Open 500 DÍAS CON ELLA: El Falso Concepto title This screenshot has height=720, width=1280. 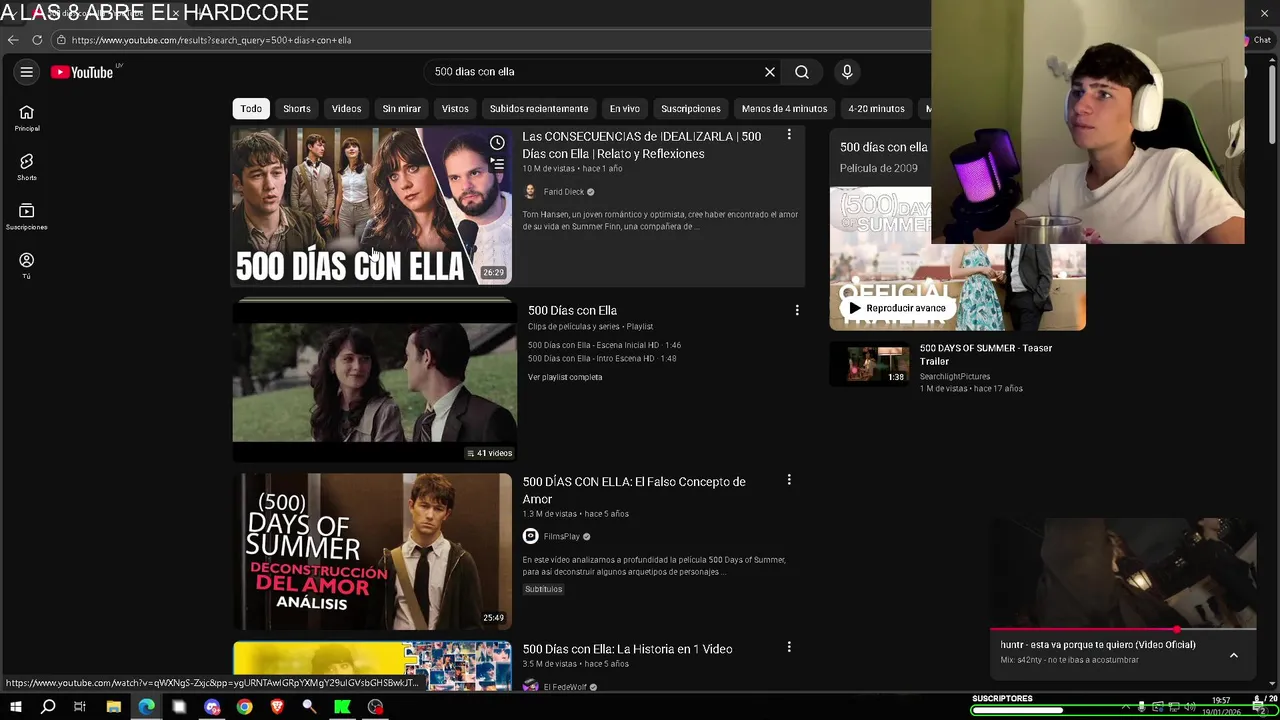pos(634,490)
